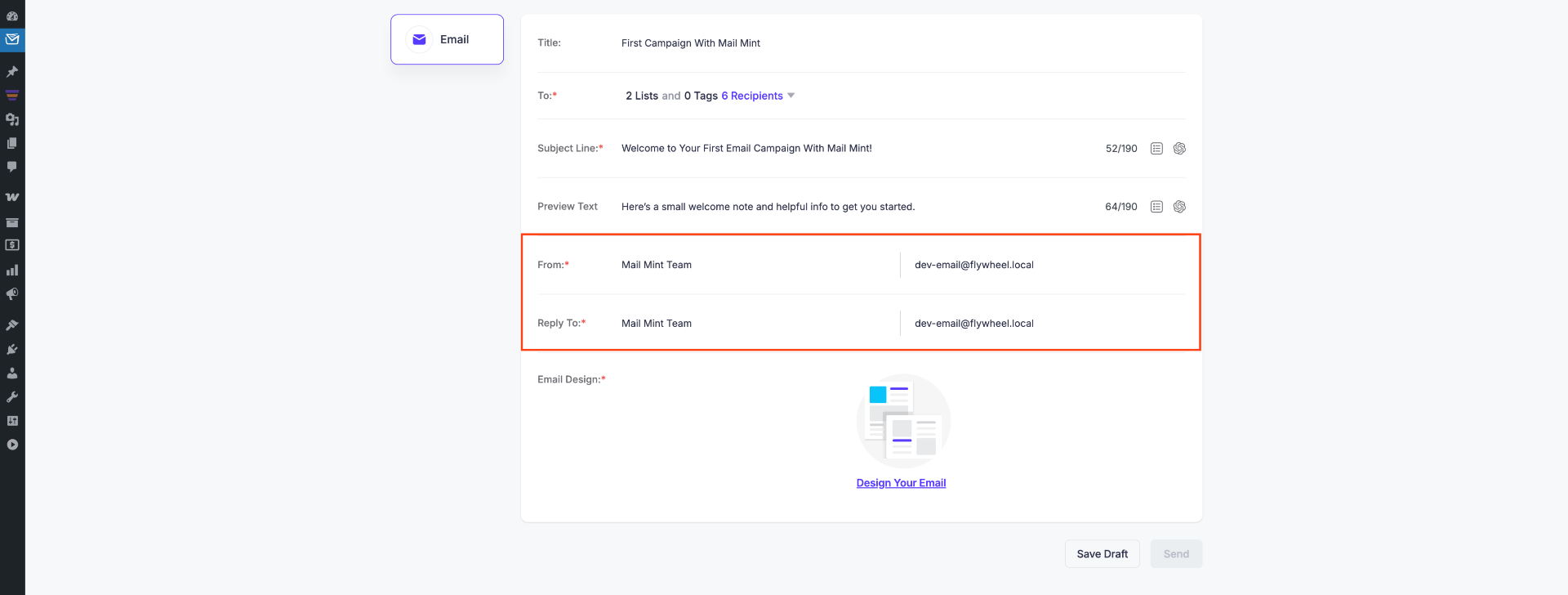Screen dimensions: 1568x595
Task: Open the funnel icon menu in sidebar
Action: 12,95
